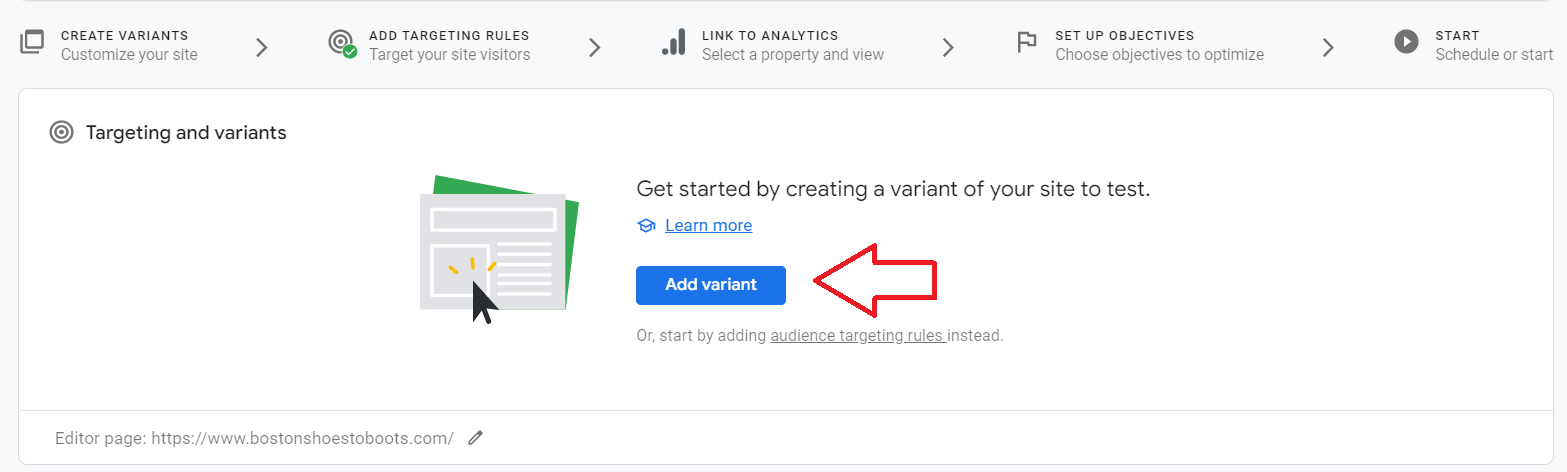This screenshot has width=1567, height=472.
Task: Go to the Link to Analytics step
Action: pos(793,45)
